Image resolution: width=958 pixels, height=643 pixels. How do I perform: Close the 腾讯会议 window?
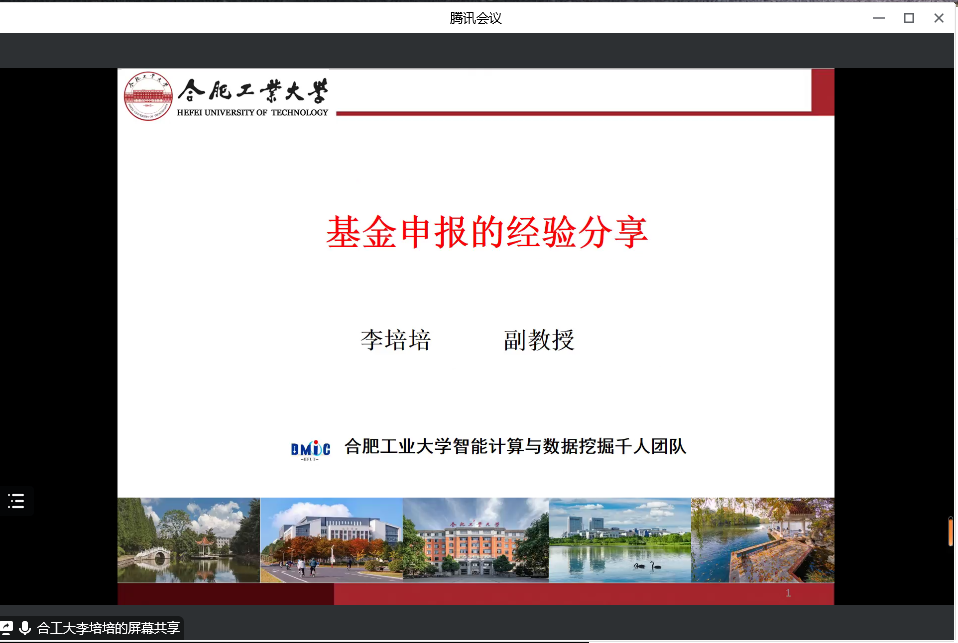coord(939,17)
